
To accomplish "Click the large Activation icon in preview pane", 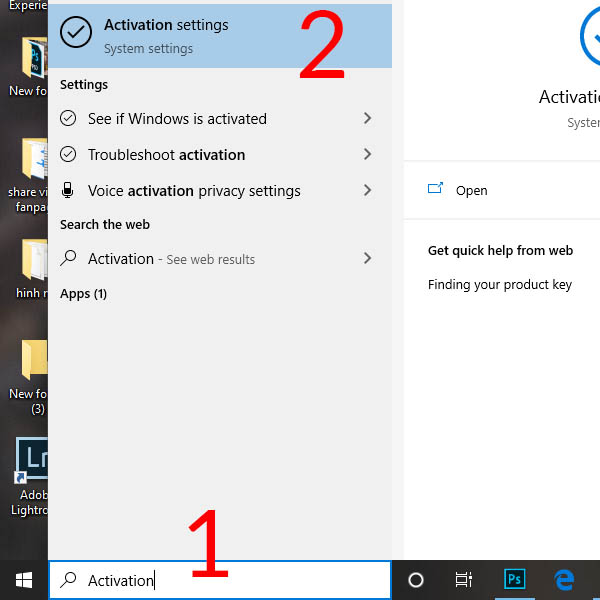I will (x=590, y=37).
